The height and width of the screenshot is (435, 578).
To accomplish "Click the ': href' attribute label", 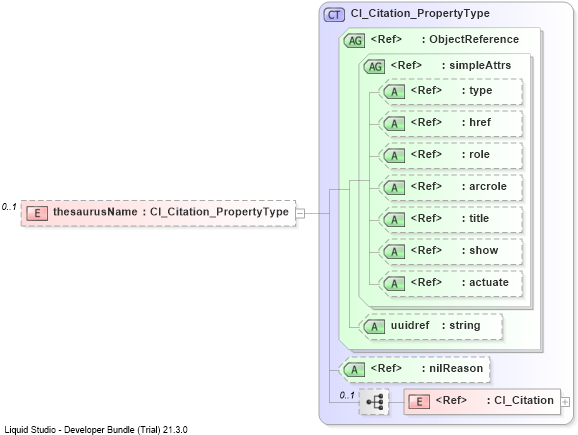I will click(476, 122).
